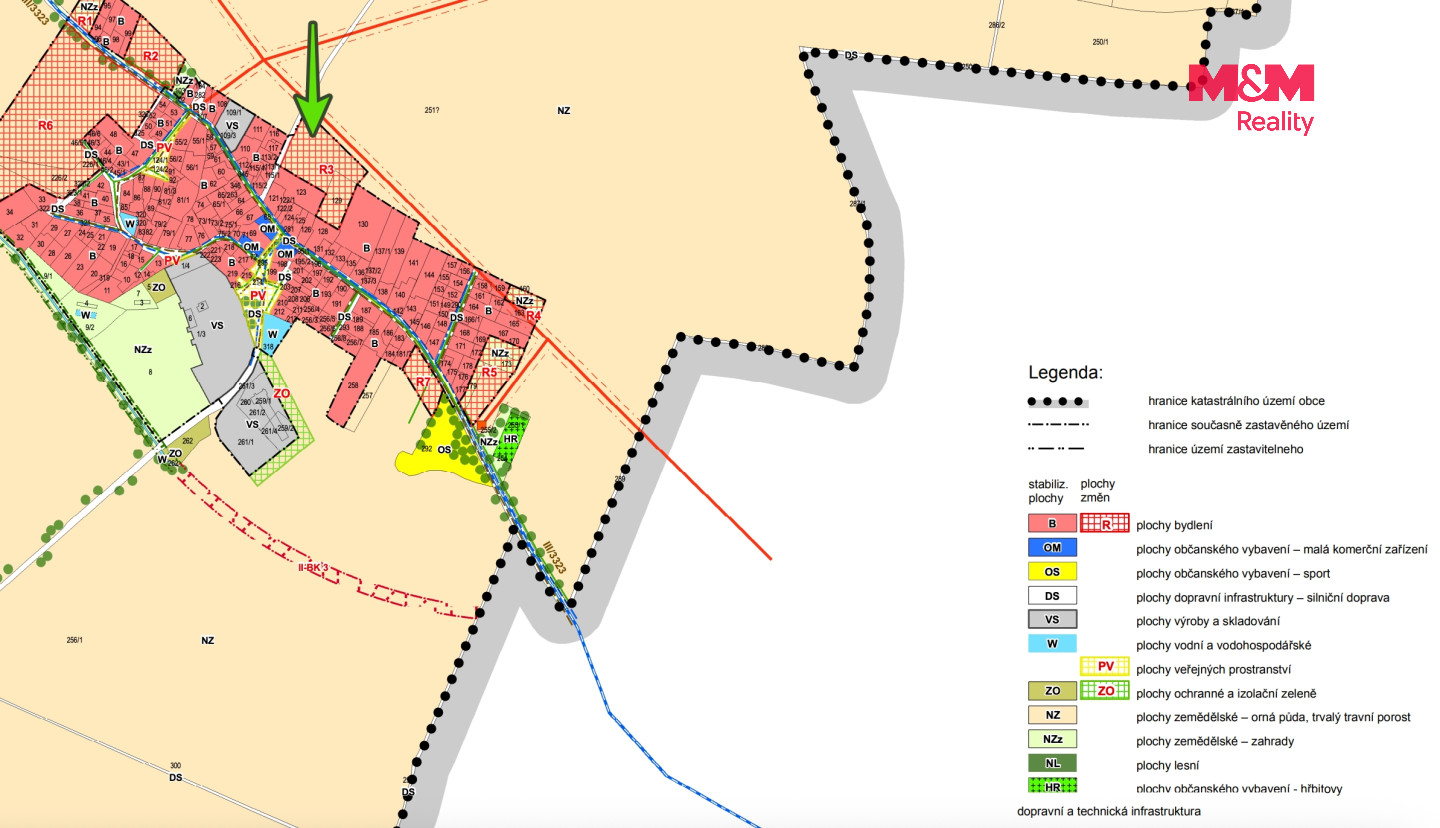The width and height of the screenshot is (1440, 828).
Task: Select the '250/1' parcel label
Action: [1101, 42]
